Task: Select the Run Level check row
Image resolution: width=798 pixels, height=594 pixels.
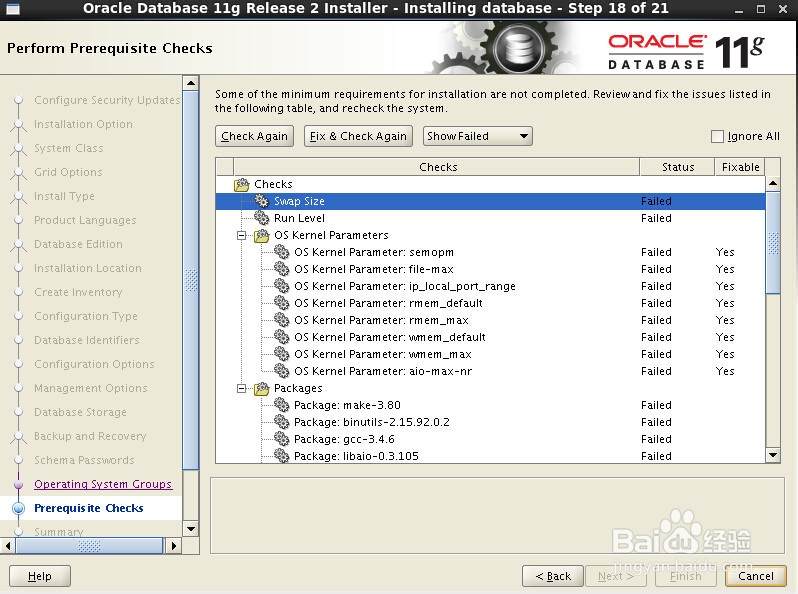Action: point(490,218)
